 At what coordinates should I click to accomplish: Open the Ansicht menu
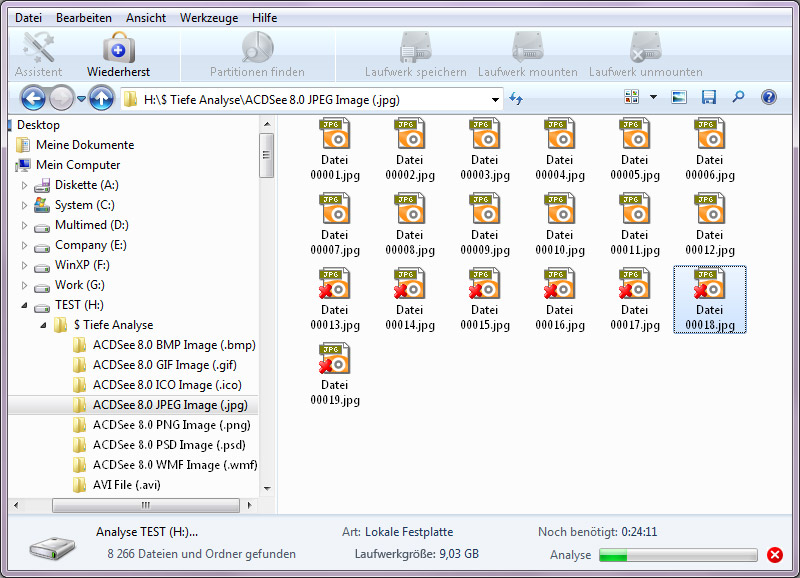point(146,18)
